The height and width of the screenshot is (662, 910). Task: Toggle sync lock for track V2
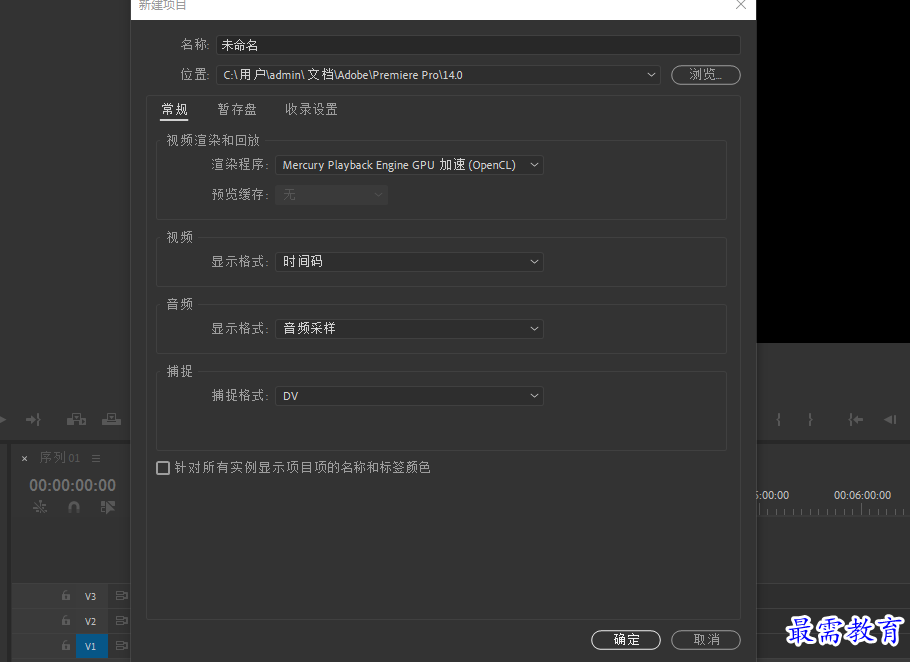(121, 621)
